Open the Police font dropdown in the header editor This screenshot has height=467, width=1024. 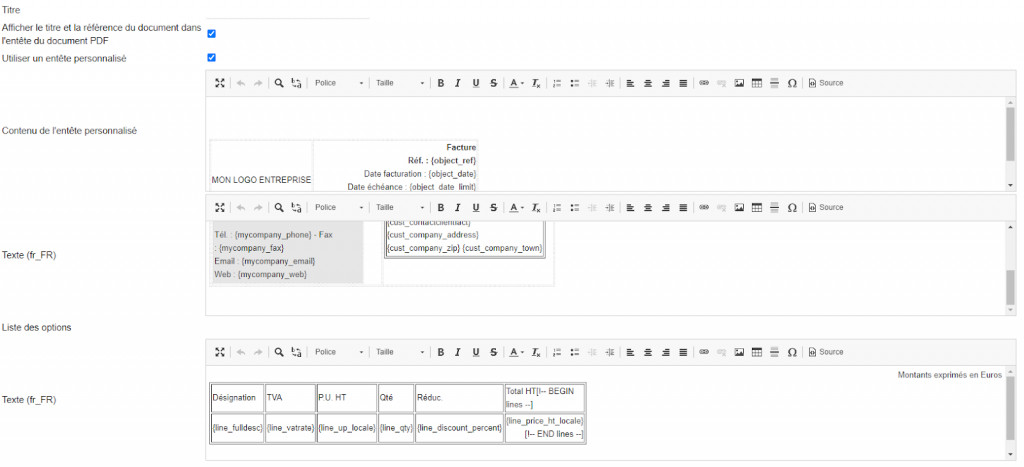339,83
